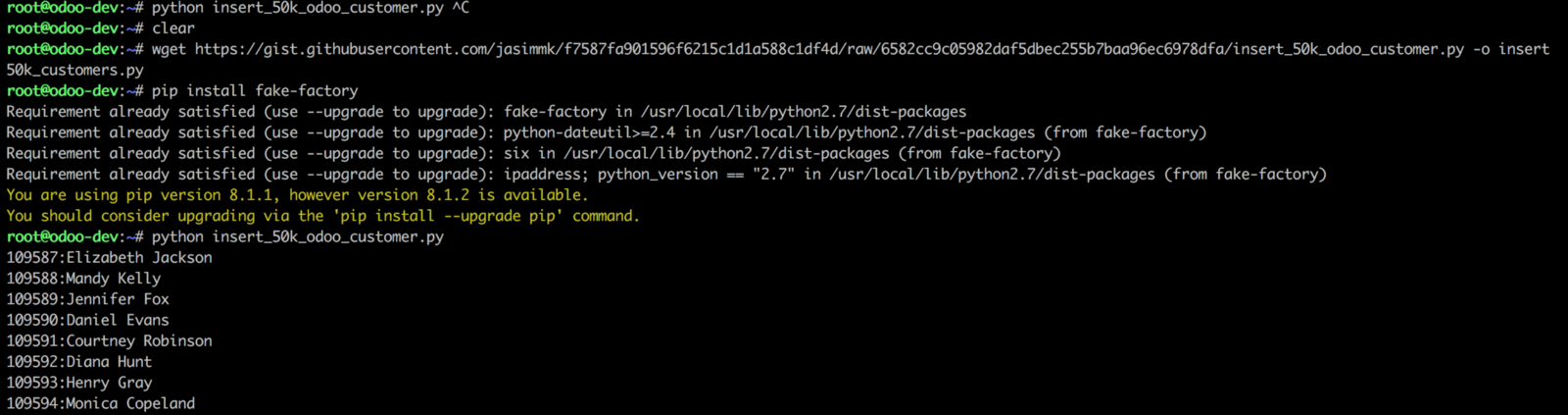
Task: Select the 109593:Henry Gray entry
Action: coord(79,383)
